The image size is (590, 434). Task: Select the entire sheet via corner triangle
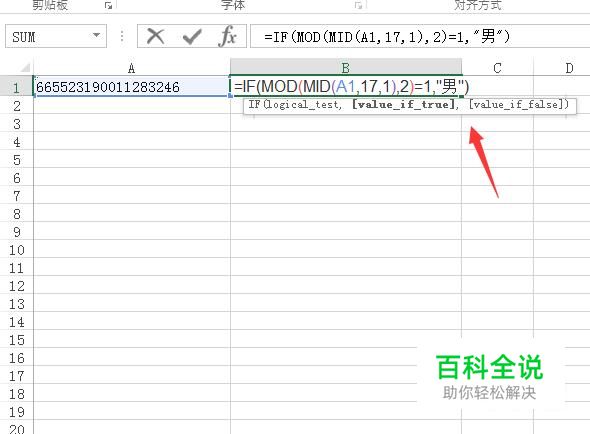coord(25,68)
